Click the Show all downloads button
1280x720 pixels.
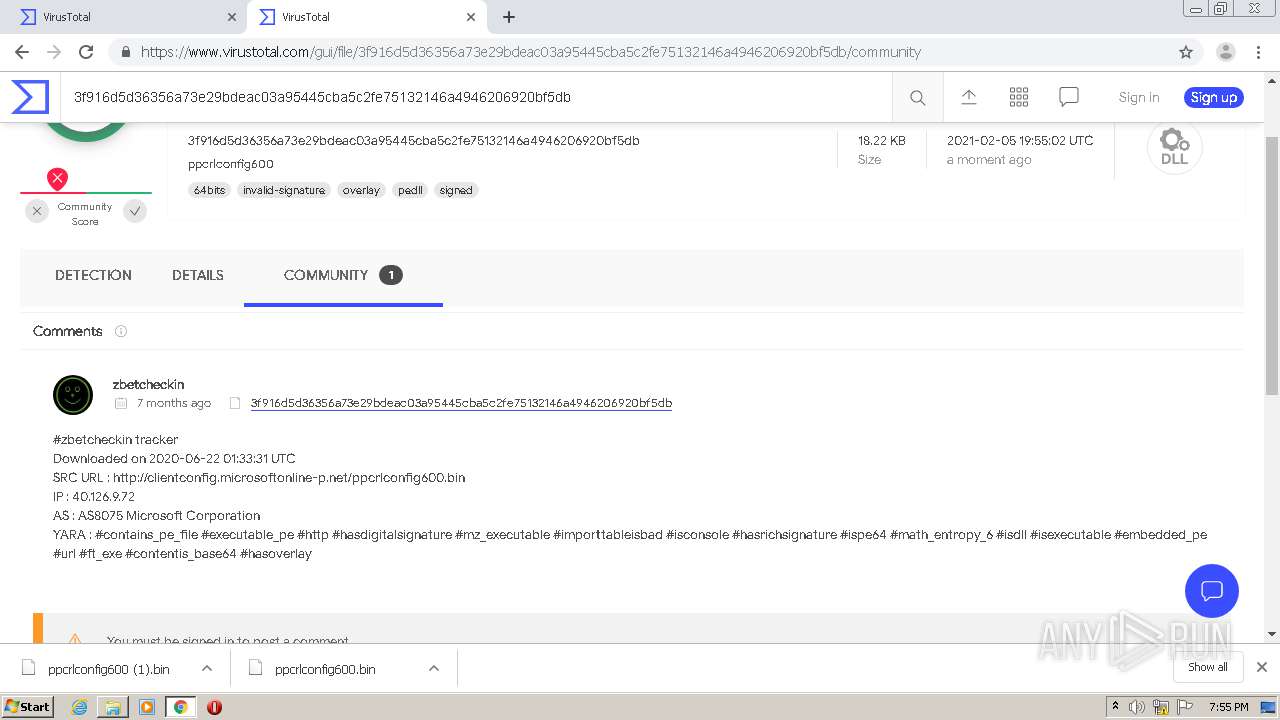1208,667
